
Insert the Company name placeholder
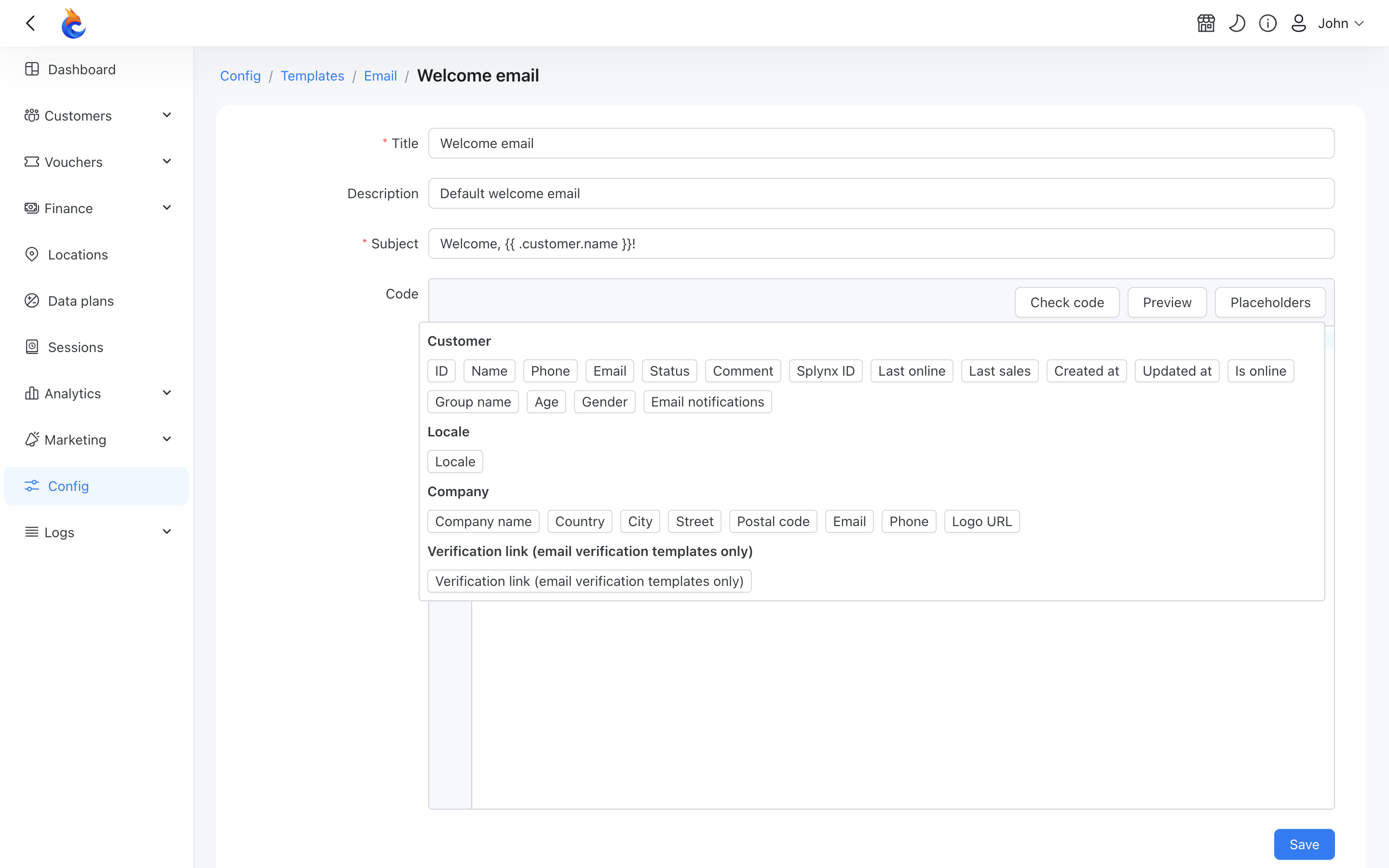pos(483,521)
